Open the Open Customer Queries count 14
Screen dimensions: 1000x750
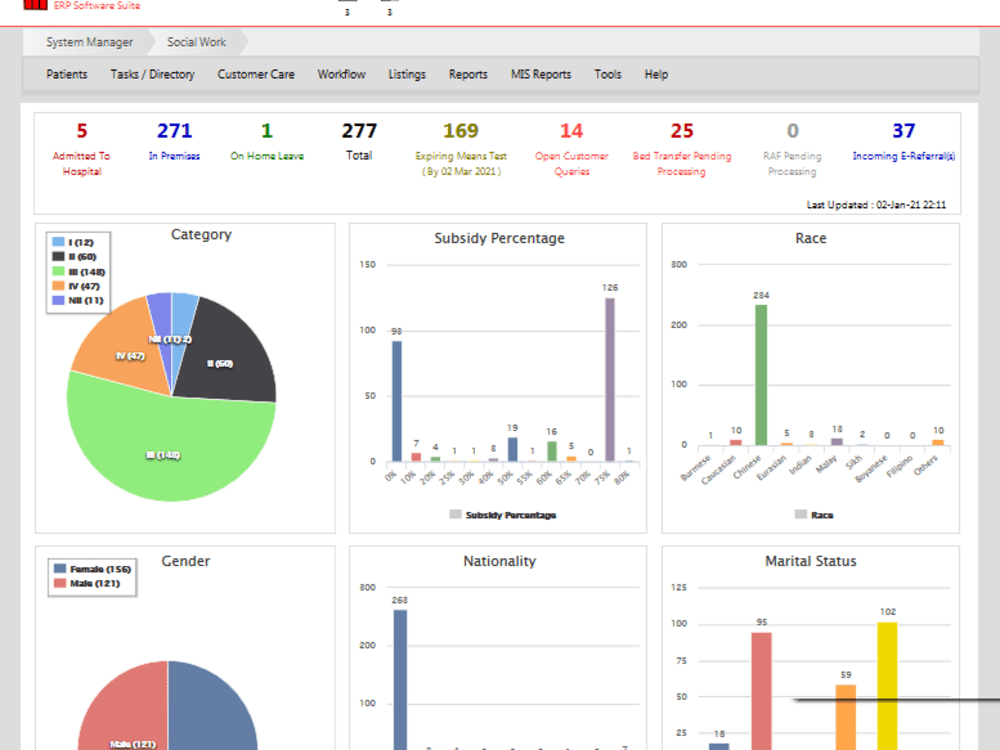coord(571,131)
